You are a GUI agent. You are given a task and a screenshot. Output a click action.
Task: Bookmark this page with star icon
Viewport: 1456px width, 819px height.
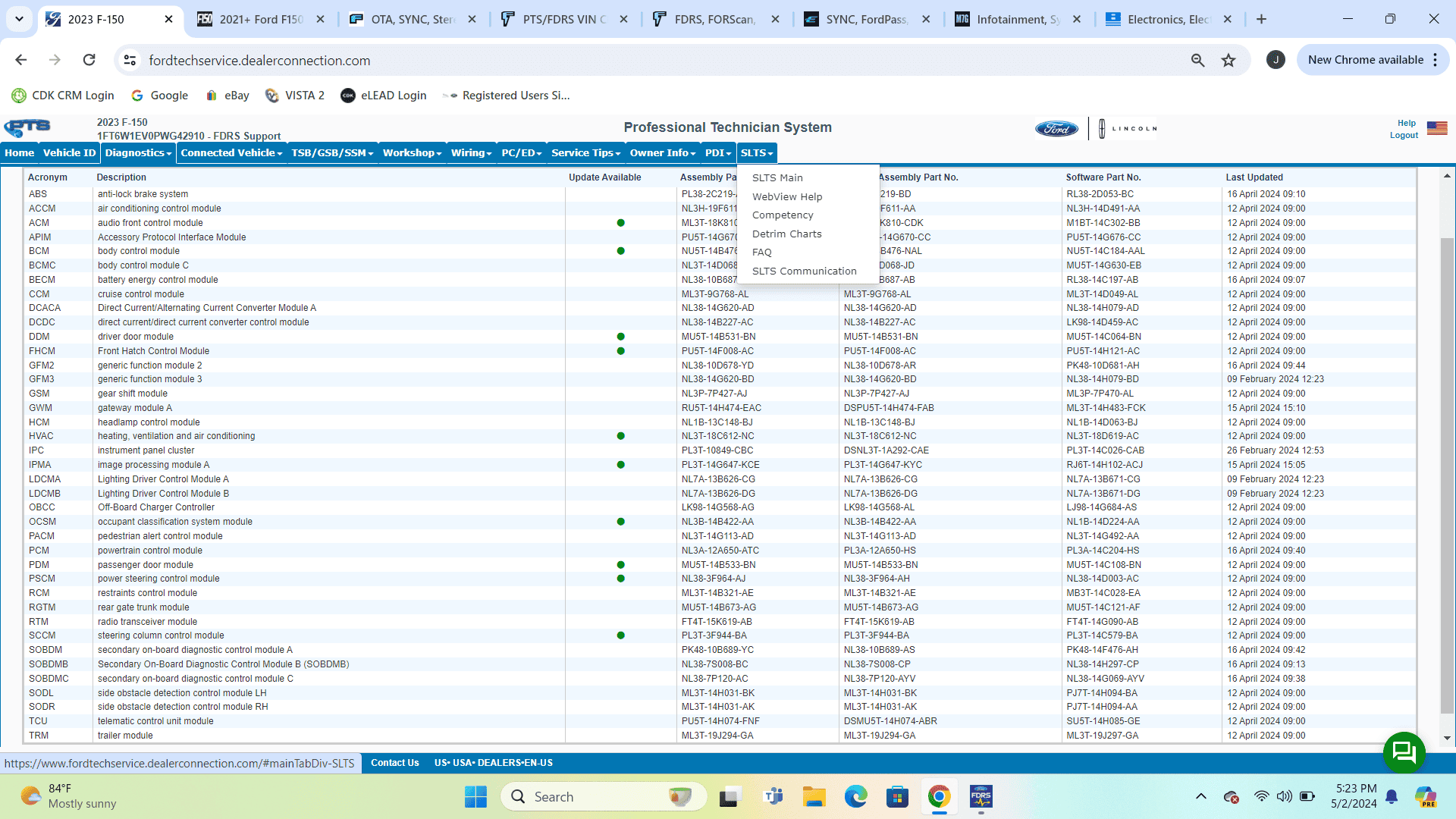click(x=1228, y=60)
